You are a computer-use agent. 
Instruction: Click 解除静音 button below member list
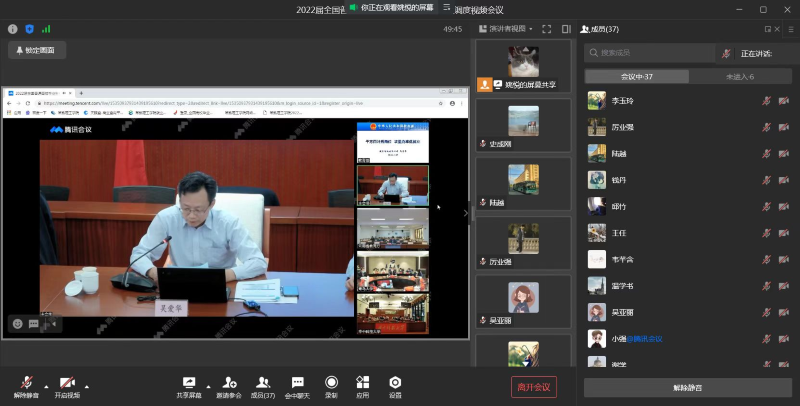pos(687,388)
